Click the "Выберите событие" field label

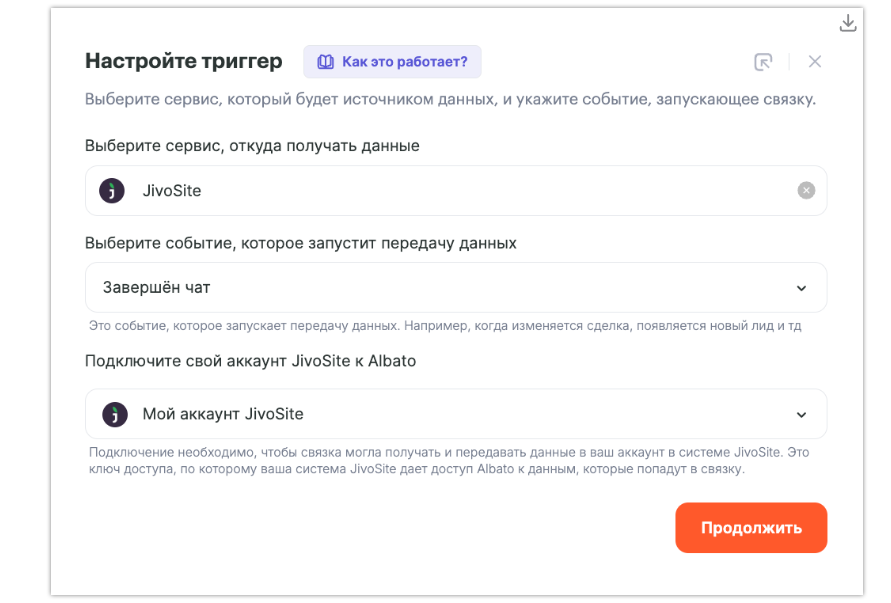(301, 243)
